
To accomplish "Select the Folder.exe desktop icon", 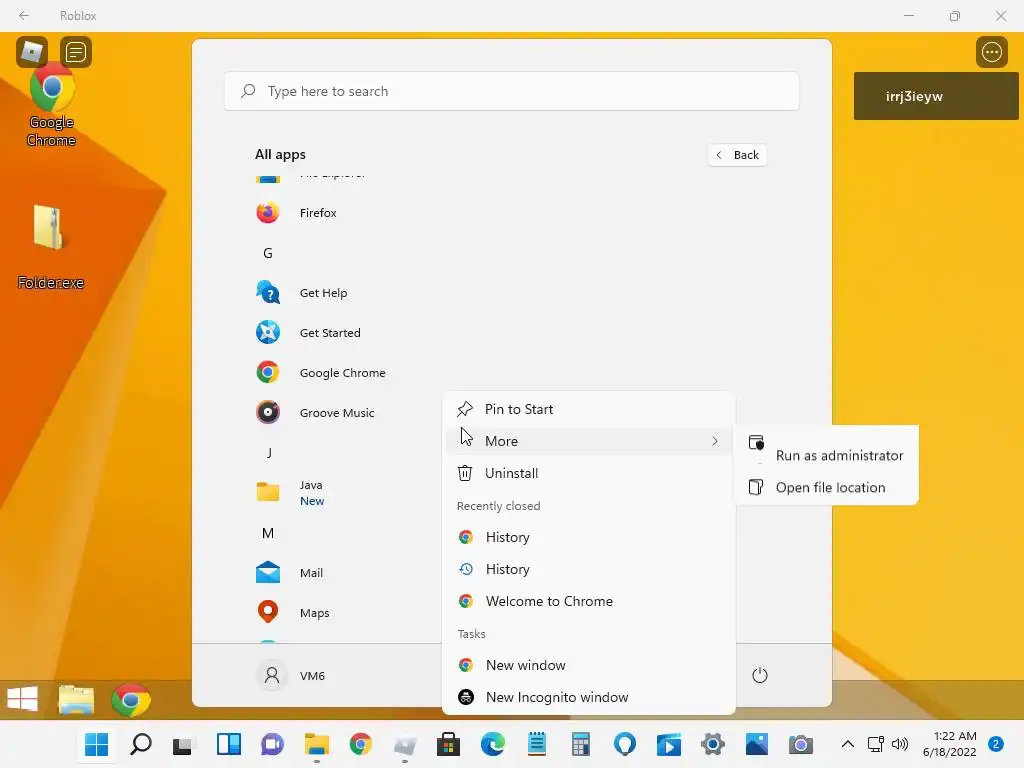I will pyautogui.click(x=50, y=247).
